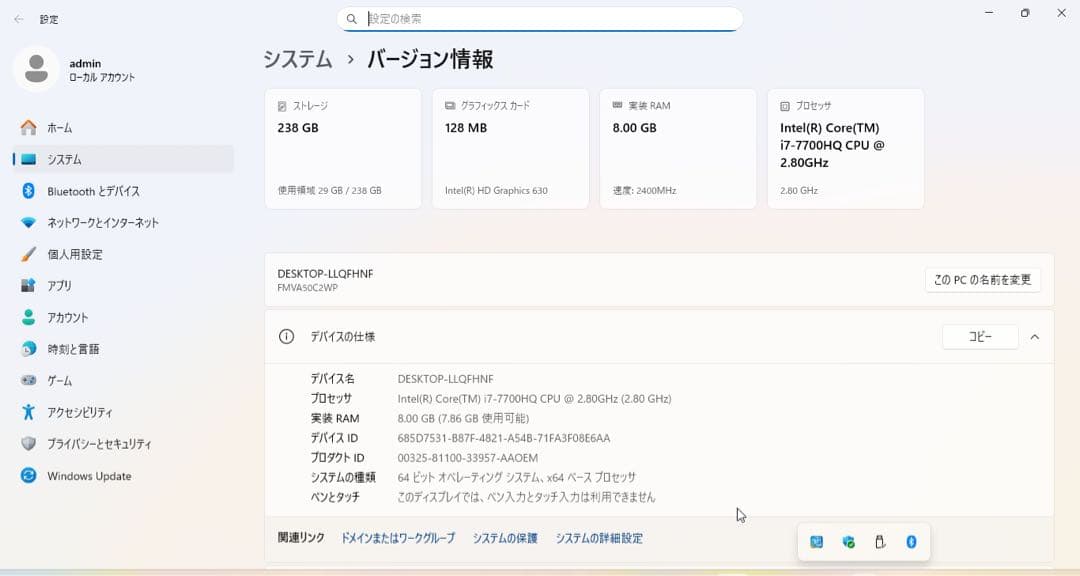The height and width of the screenshot is (576, 1080).
Task: Open Safely Remove Hardware USB tray icon
Action: coord(879,542)
